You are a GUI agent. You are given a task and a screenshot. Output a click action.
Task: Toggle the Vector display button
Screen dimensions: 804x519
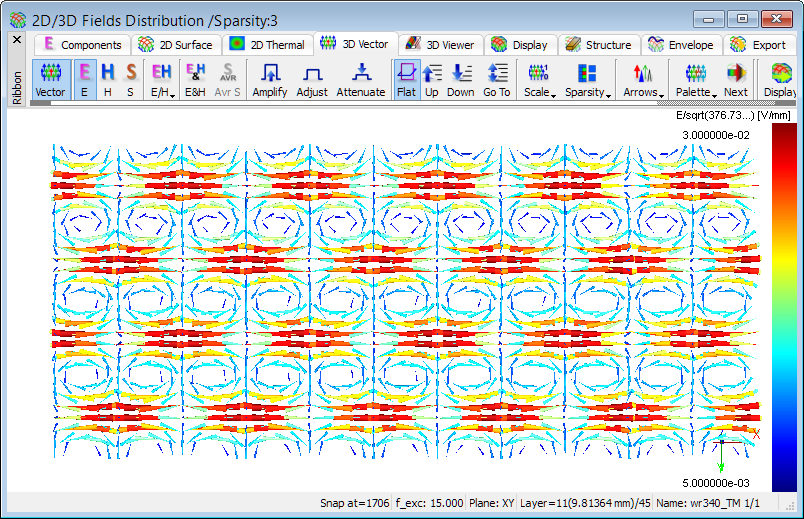tap(50, 79)
